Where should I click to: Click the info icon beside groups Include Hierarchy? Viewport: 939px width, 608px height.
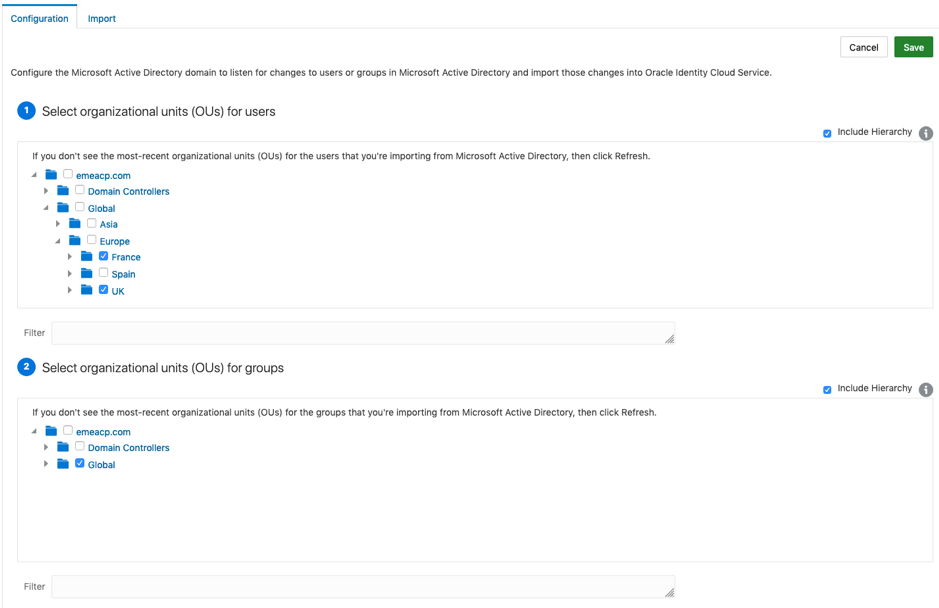click(x=926, y=389)
